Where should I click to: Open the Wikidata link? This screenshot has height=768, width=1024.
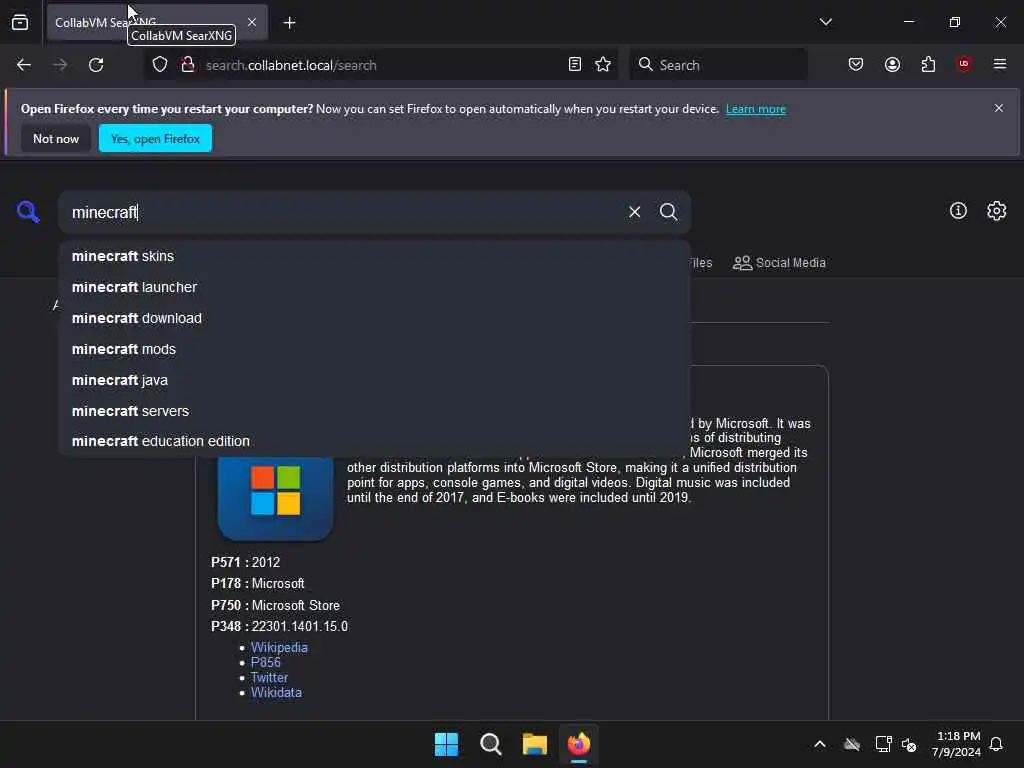click(276, 692)
